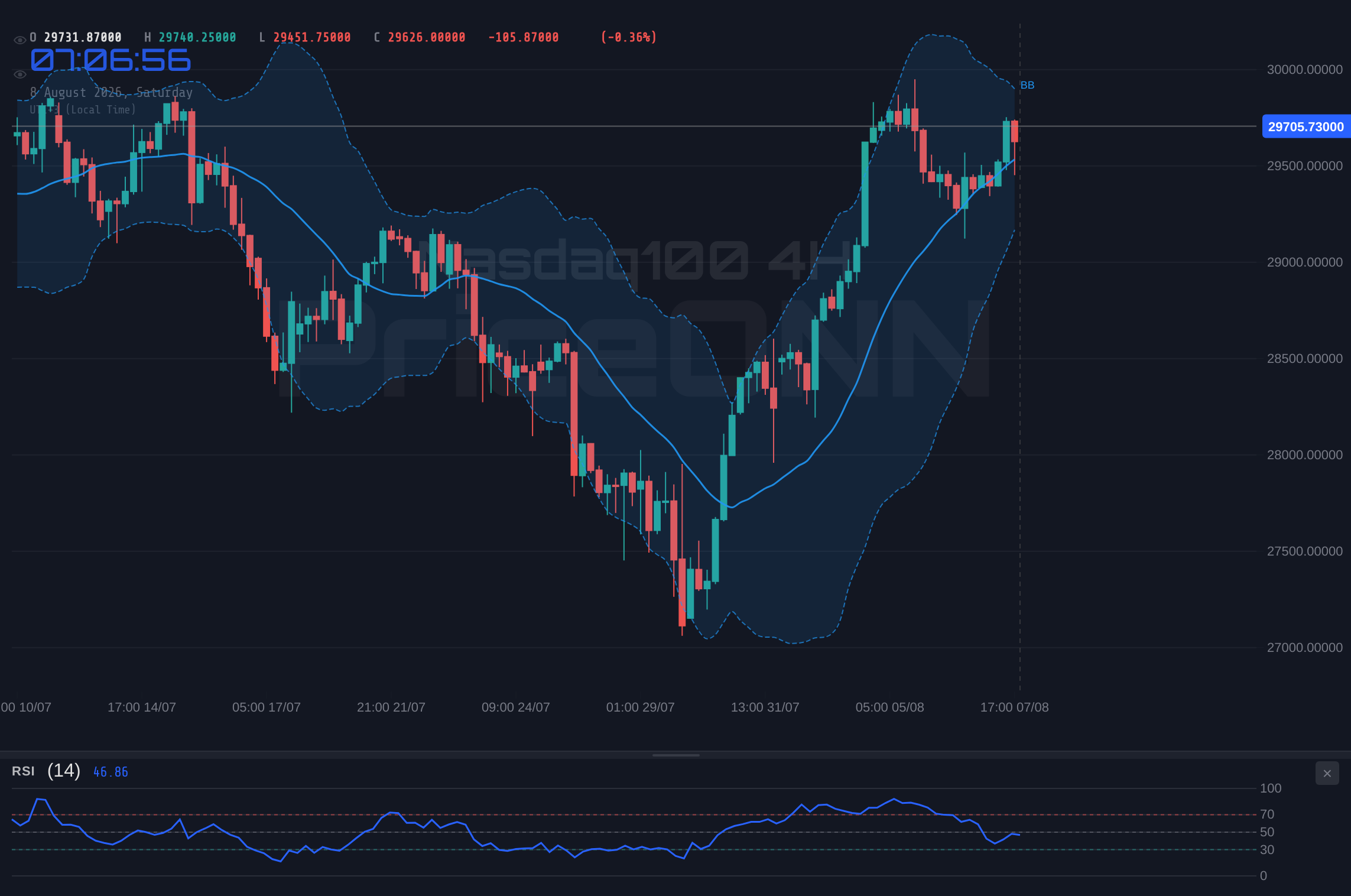The height and width of the screenshot is (896, 1351).
Task: Click the open value 29731.87000
Action: point(83,37)
